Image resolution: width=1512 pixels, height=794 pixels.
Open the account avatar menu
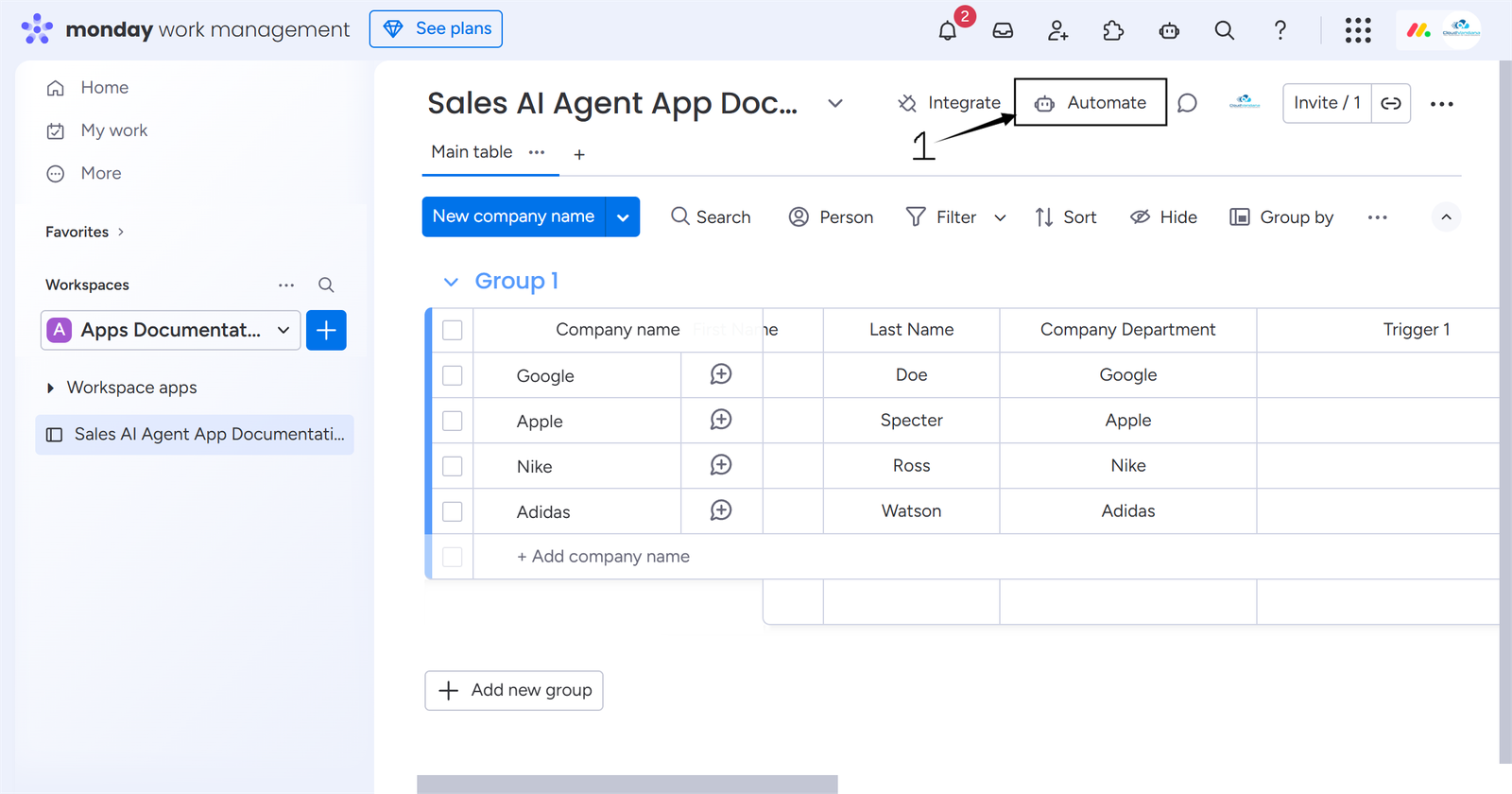point(1461,28)
